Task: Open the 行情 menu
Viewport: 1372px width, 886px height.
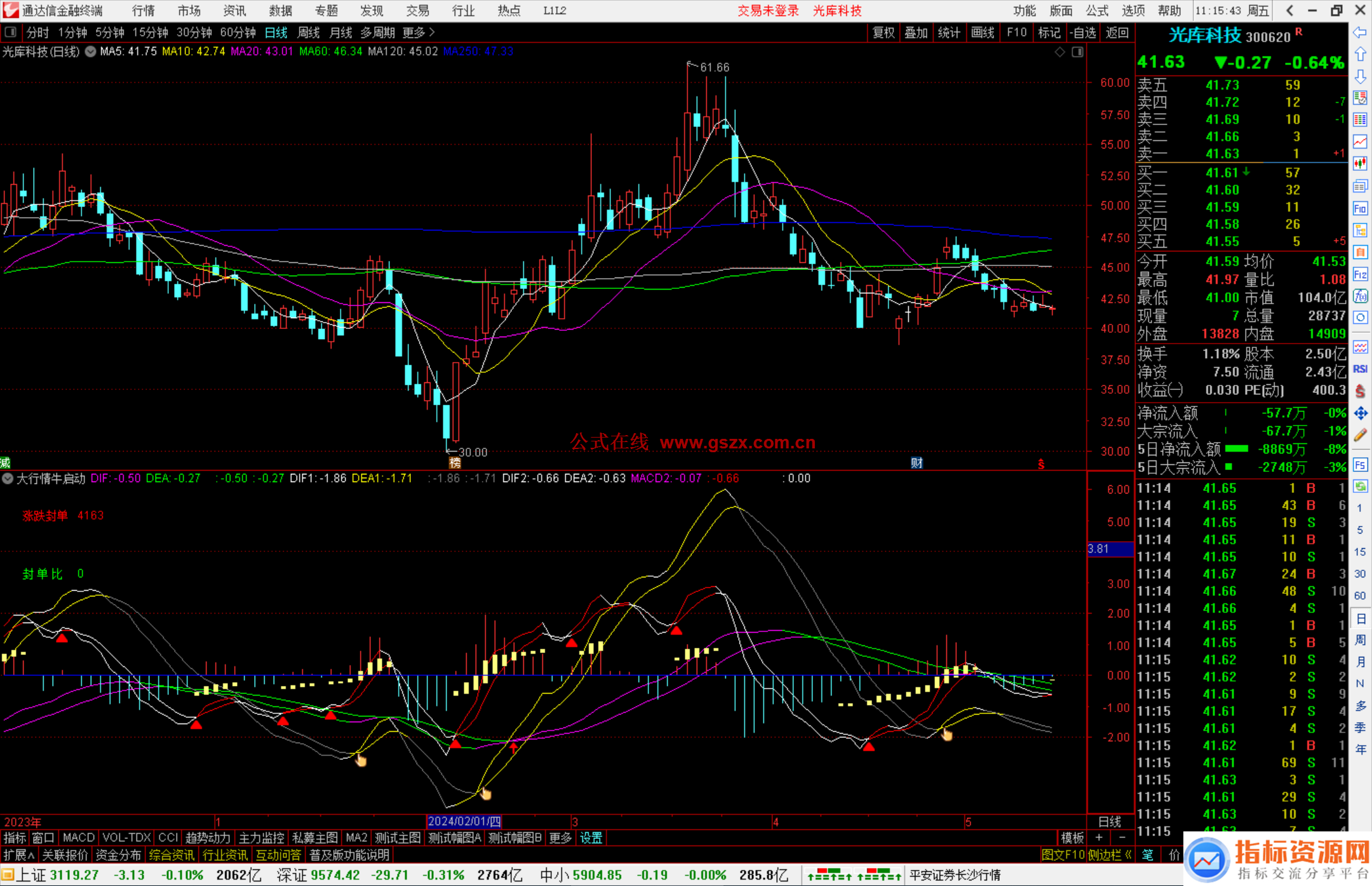Action: (x=144, y=11)
